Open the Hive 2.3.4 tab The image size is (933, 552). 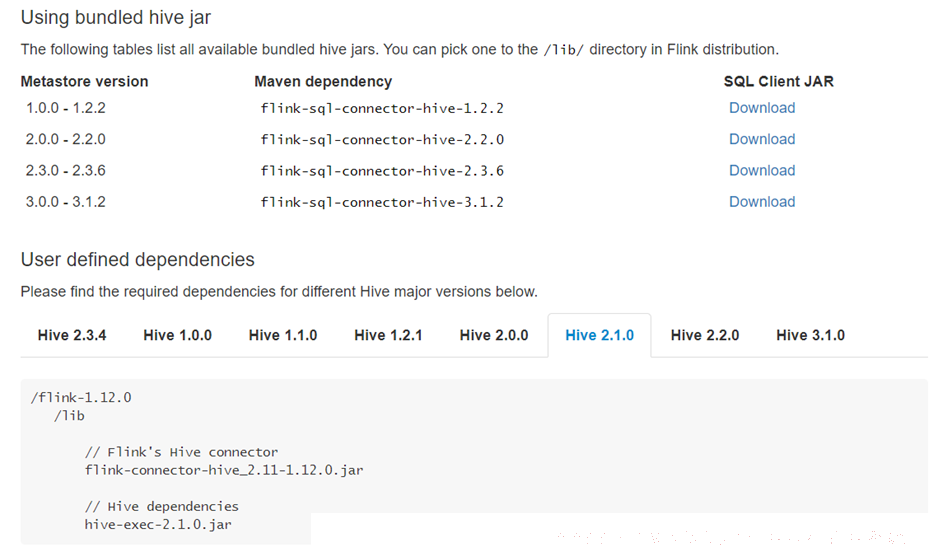tap(72, 335)
